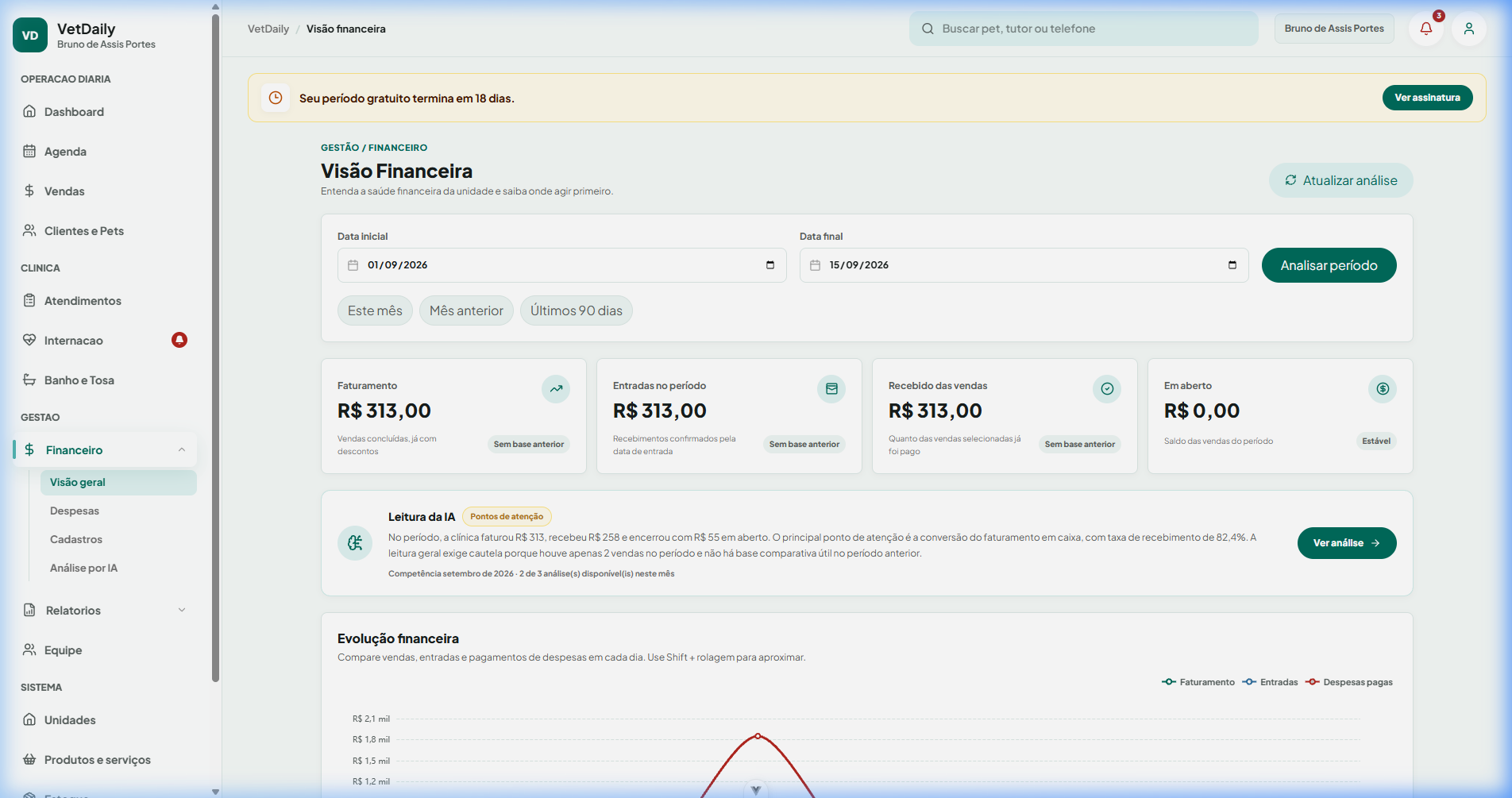
Task: Open the user profile icon
Action: coord(1469,29)
